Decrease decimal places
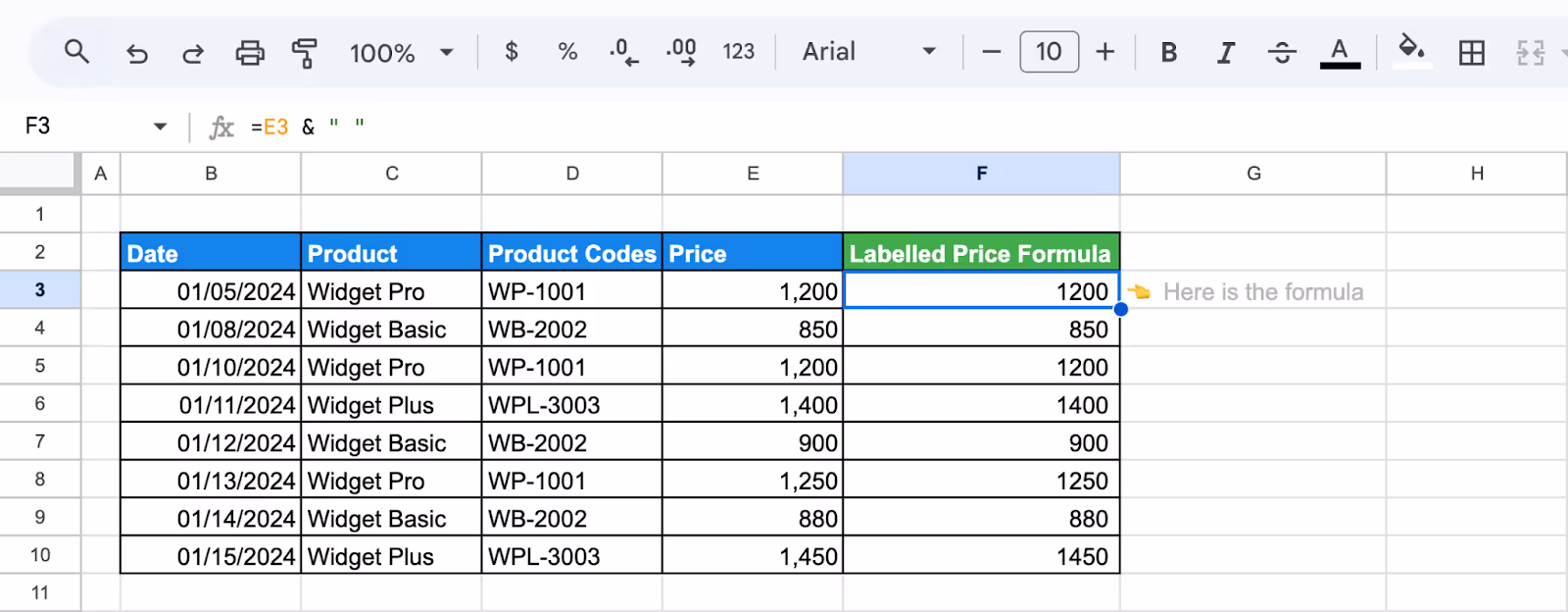The image size is (1568, 612). coord(623,52)
